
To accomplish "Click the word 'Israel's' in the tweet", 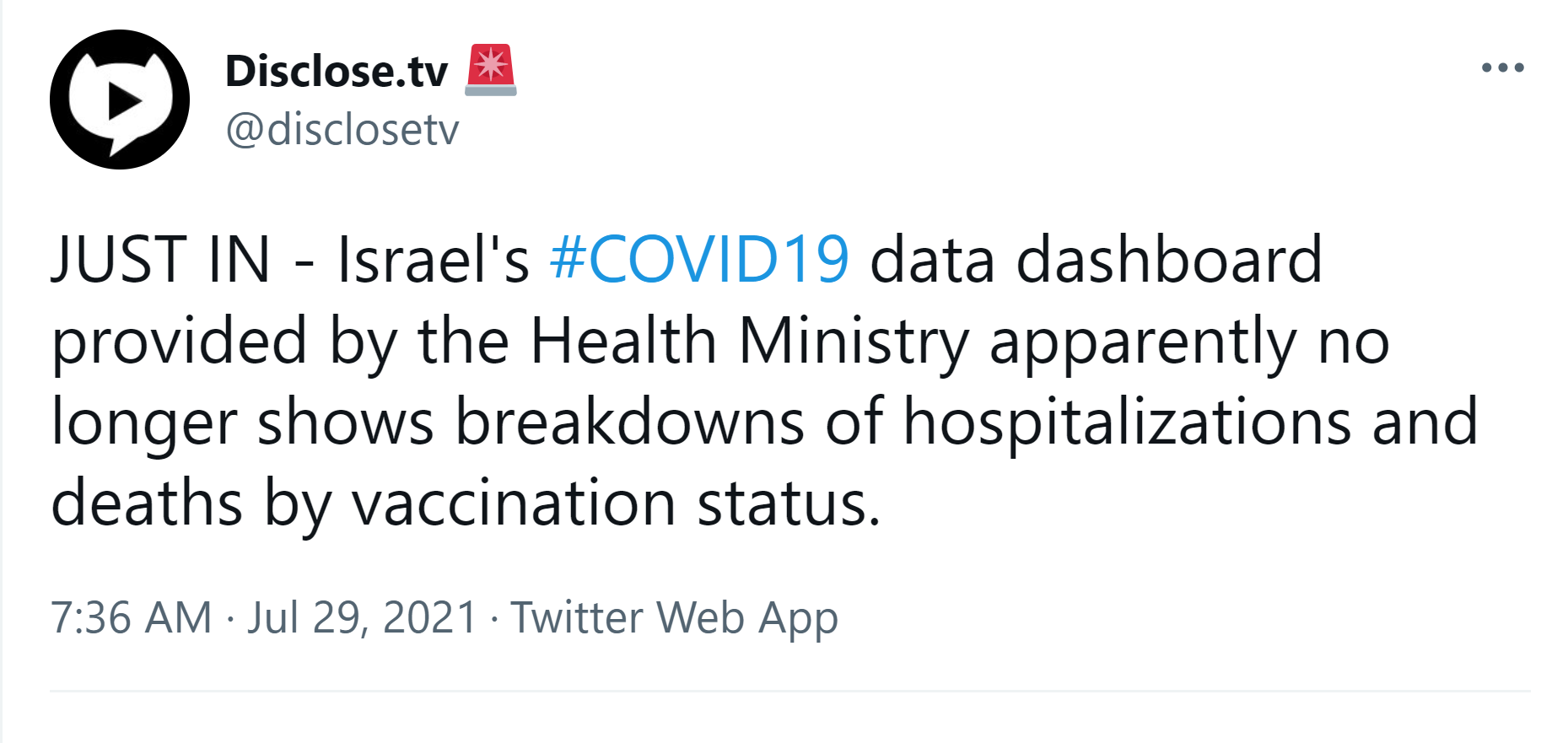I will coord(433,259).
